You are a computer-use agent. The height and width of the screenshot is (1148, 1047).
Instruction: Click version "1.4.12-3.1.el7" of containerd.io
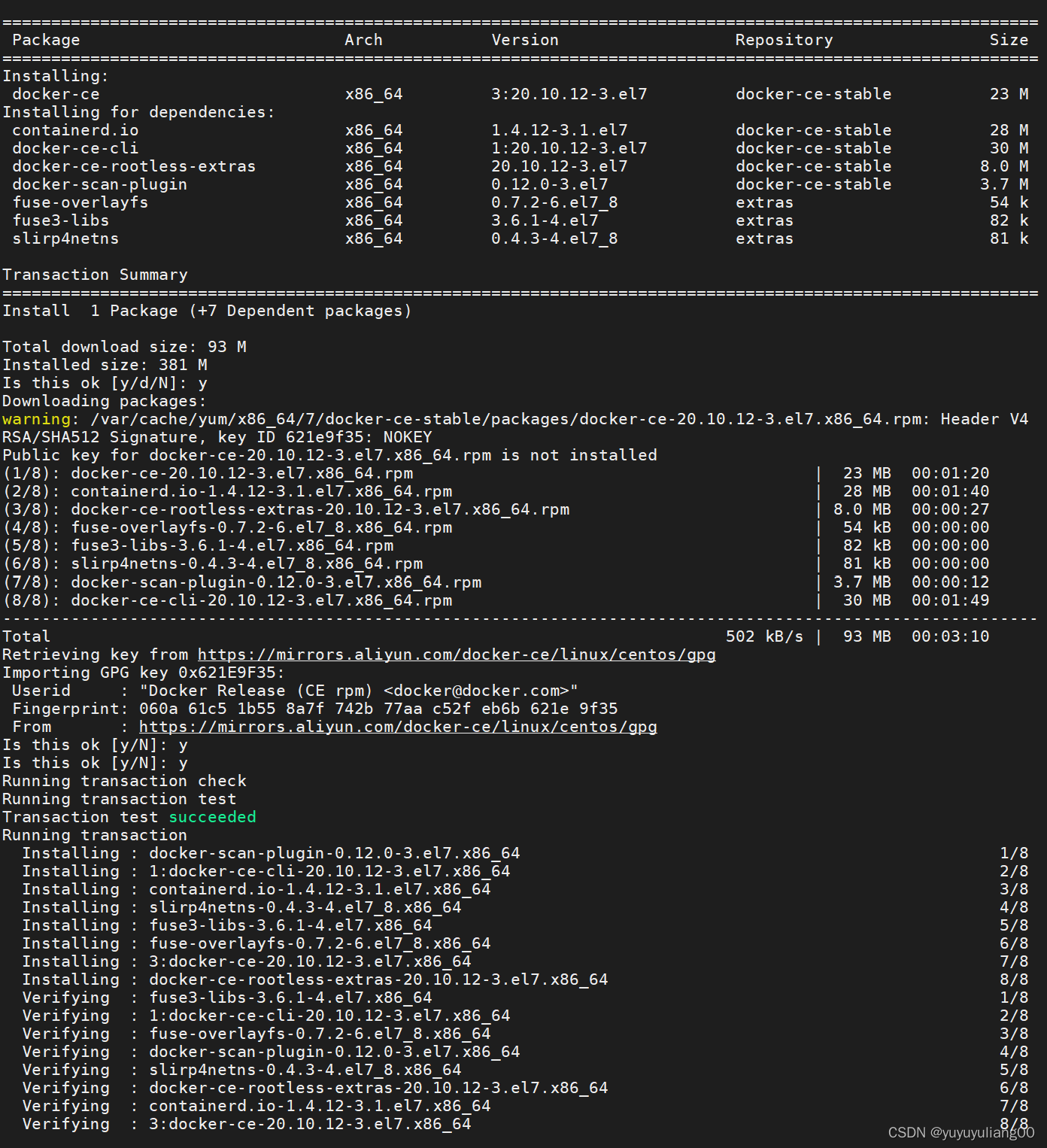560,130
